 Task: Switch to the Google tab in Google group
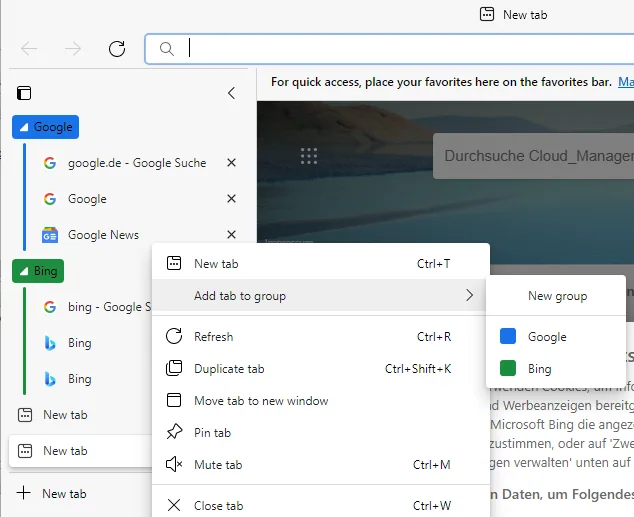tap(136, 199)
